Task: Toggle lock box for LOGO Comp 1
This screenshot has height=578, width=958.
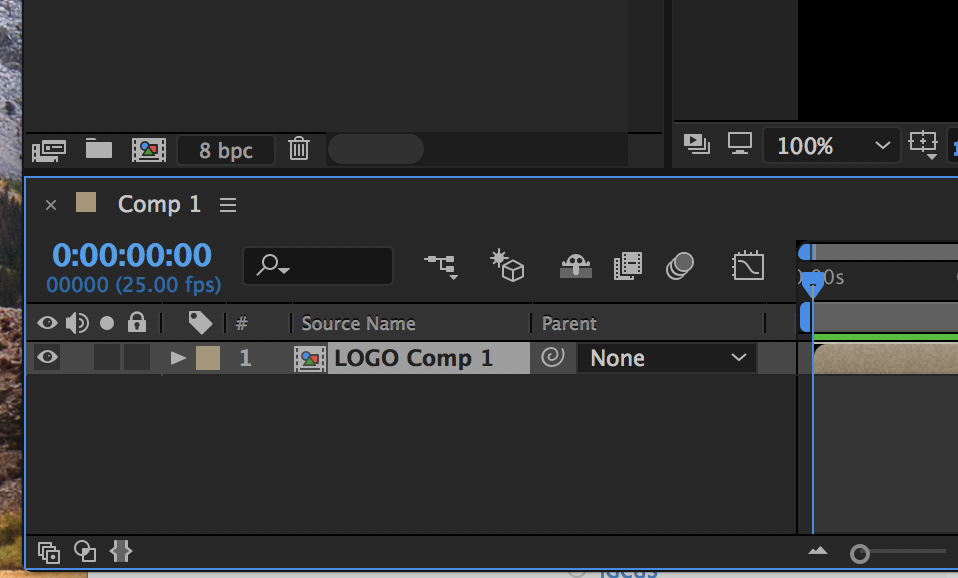Action: pos(137,357)
